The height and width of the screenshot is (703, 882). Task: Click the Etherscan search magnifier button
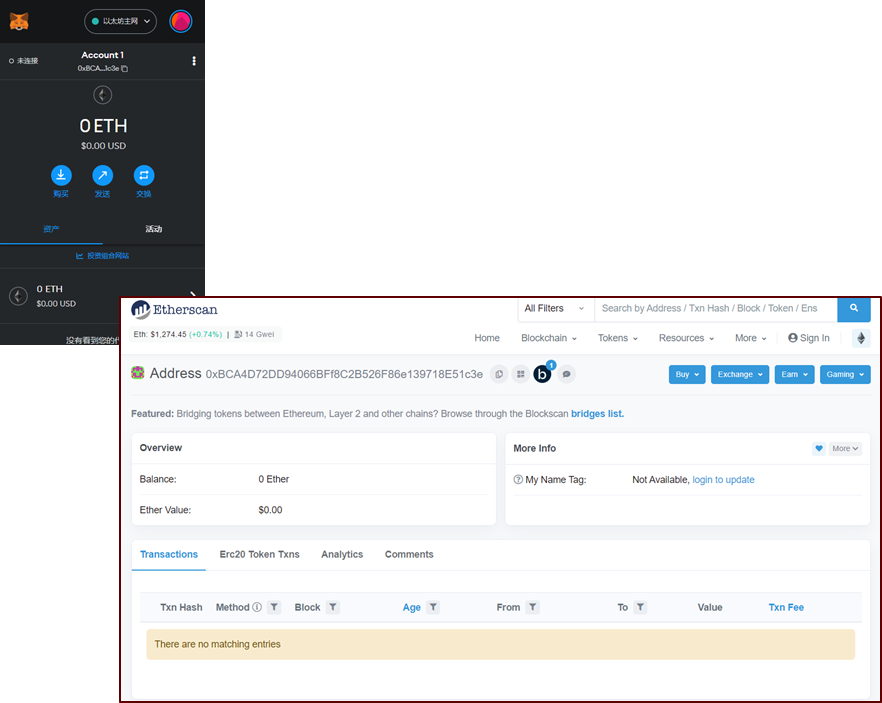854,308
